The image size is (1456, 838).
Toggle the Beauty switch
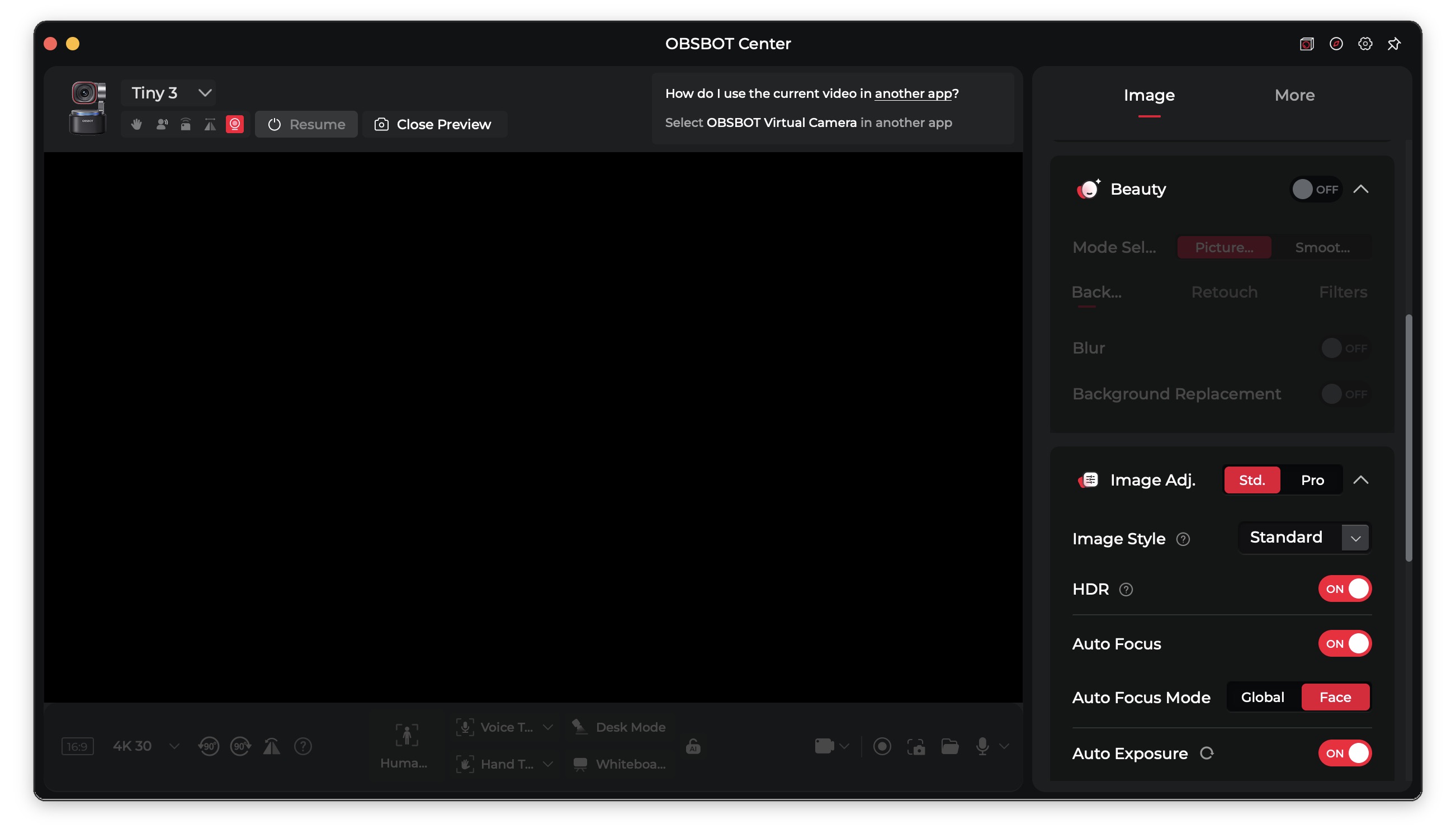(1316, 189)
